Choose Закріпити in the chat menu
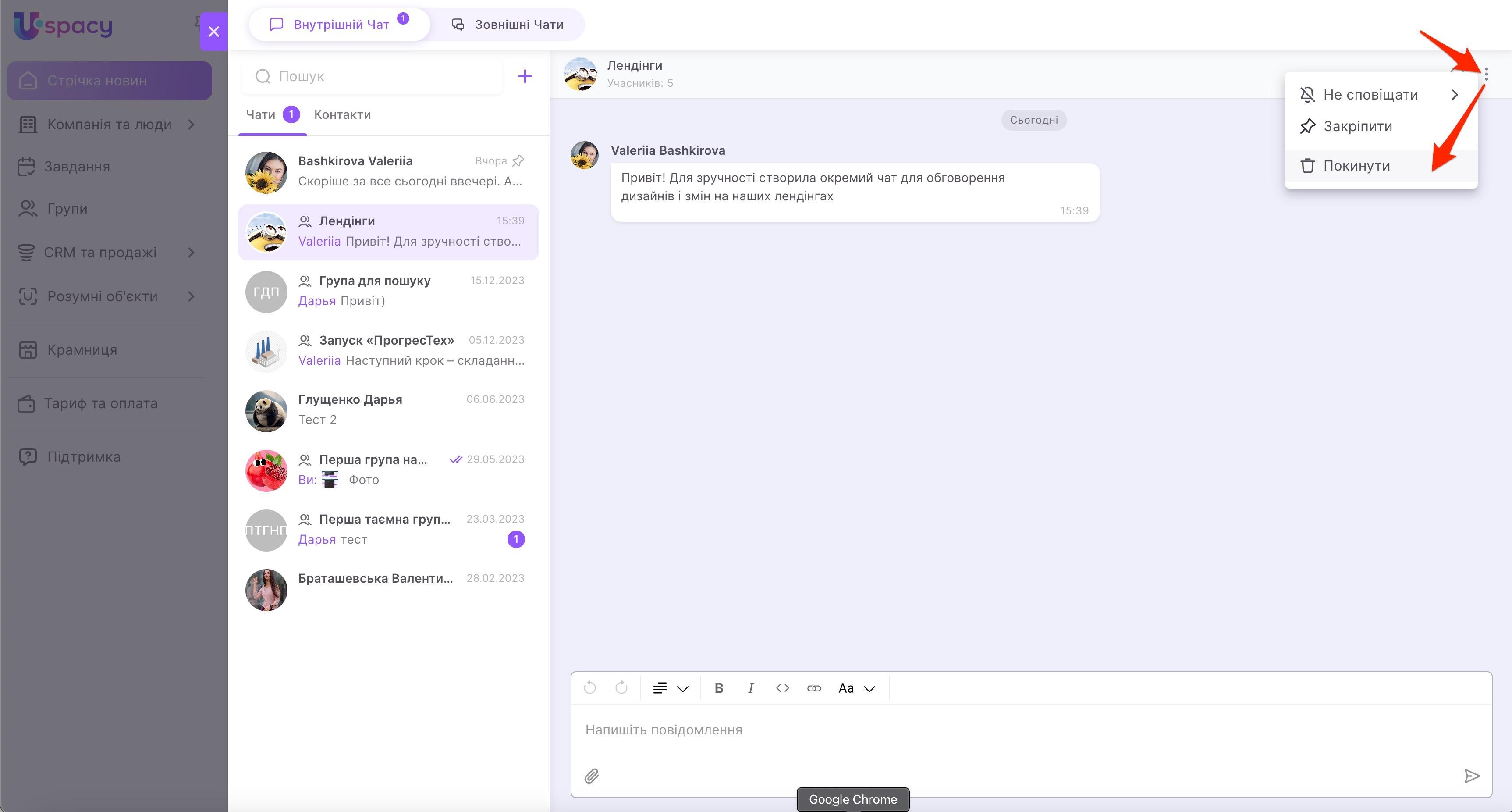Image resolution: width=1512 pixels, height=812 pixels. 1357,126
